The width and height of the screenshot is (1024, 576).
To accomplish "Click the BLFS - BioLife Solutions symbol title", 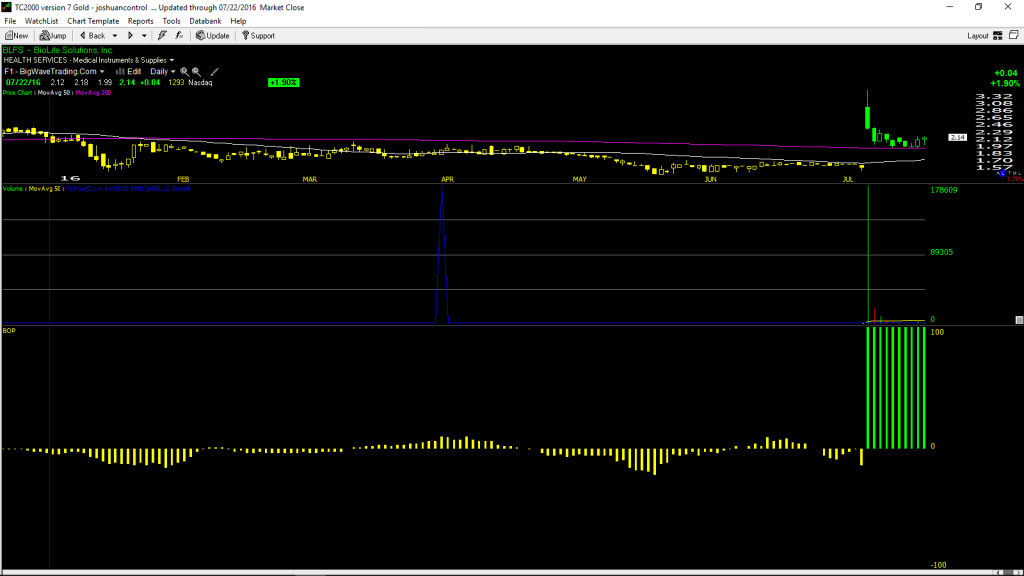I will pos(58,50).
